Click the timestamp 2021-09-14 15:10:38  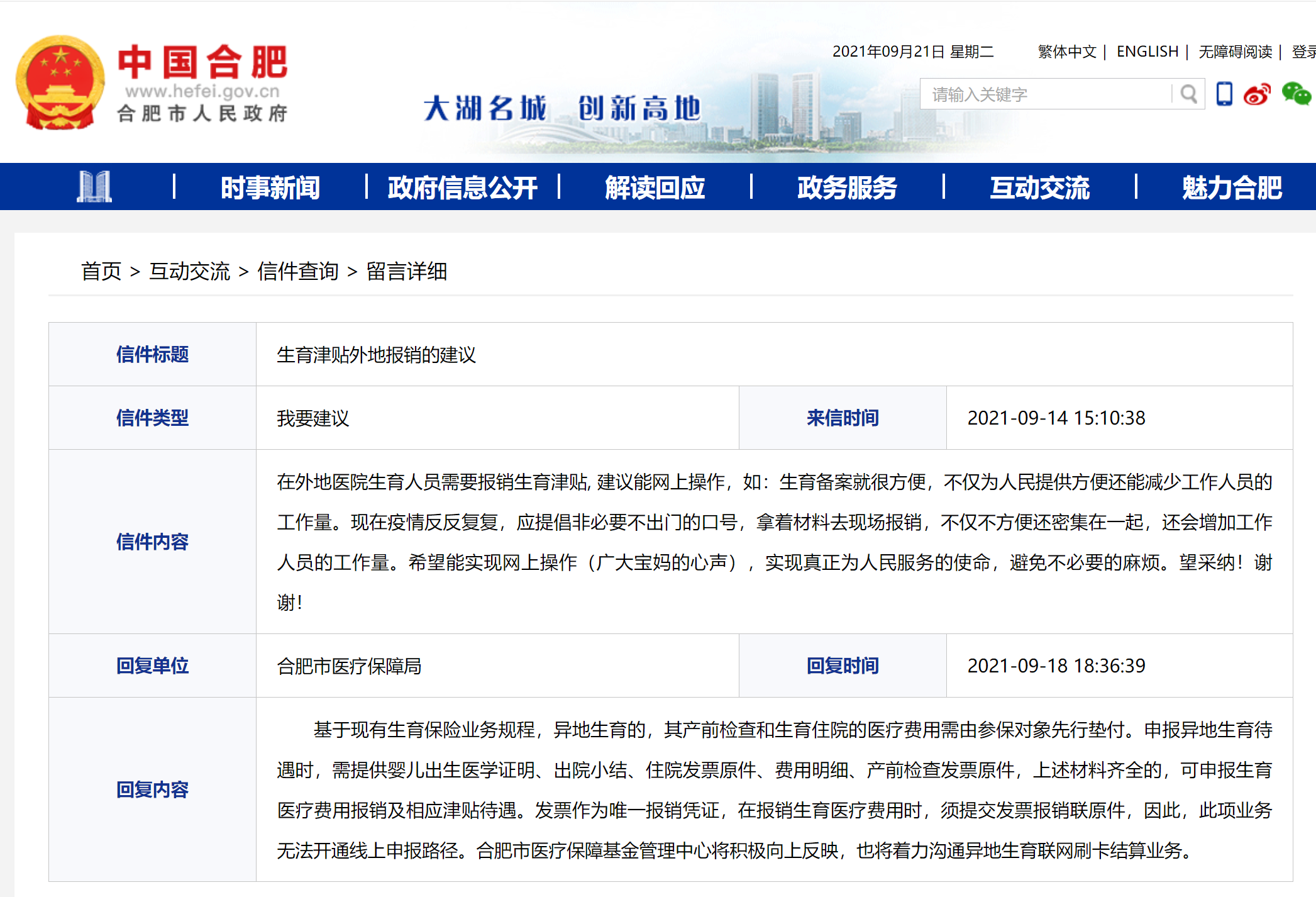click(1056, 418)
